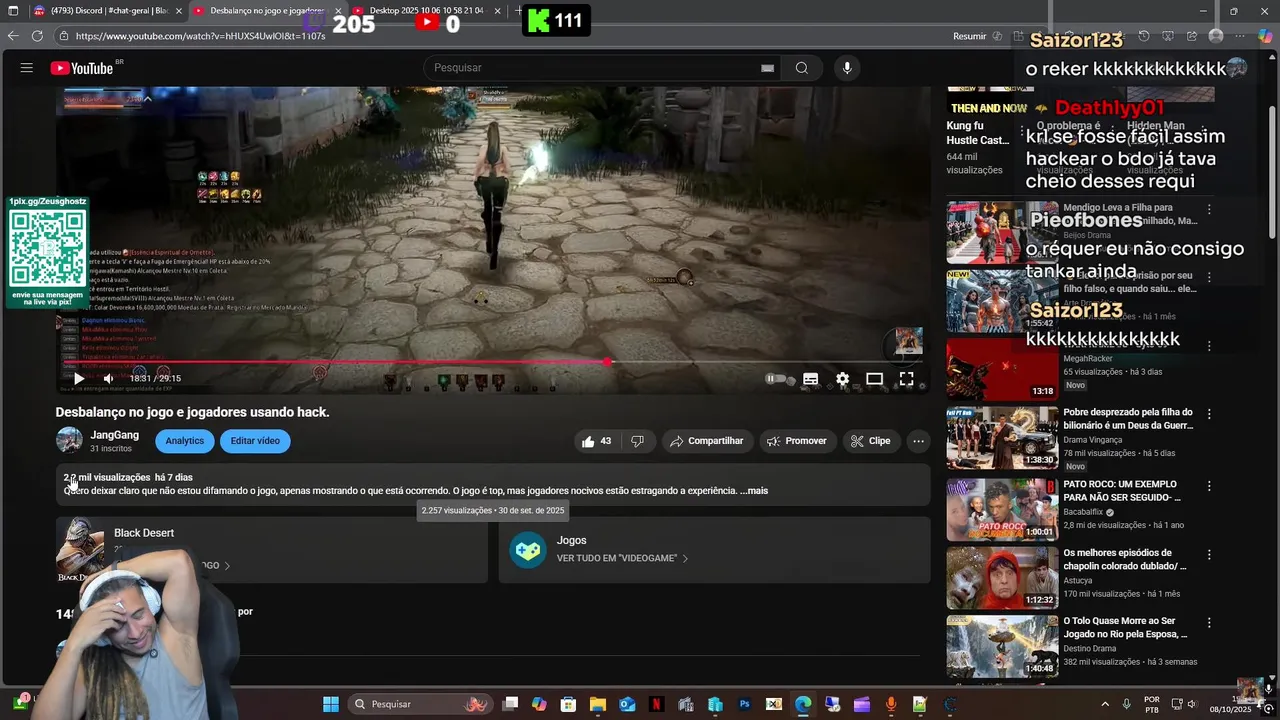
Task: Click the search magnifier button
Action: click(x=801, y=68)
